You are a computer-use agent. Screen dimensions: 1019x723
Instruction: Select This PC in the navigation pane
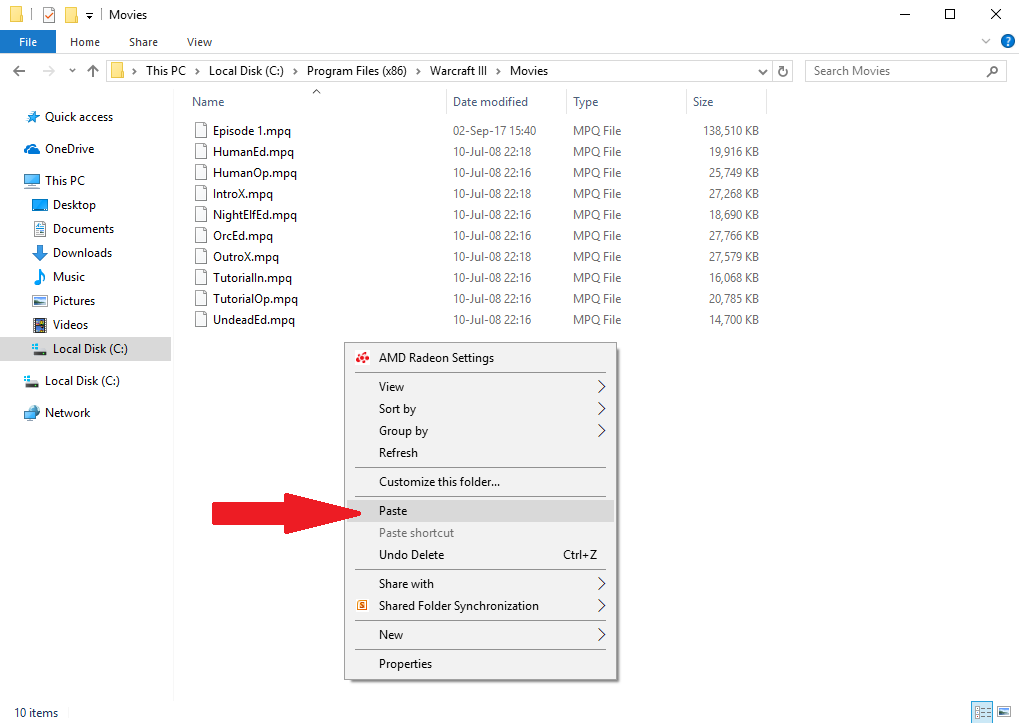point(64,181)
